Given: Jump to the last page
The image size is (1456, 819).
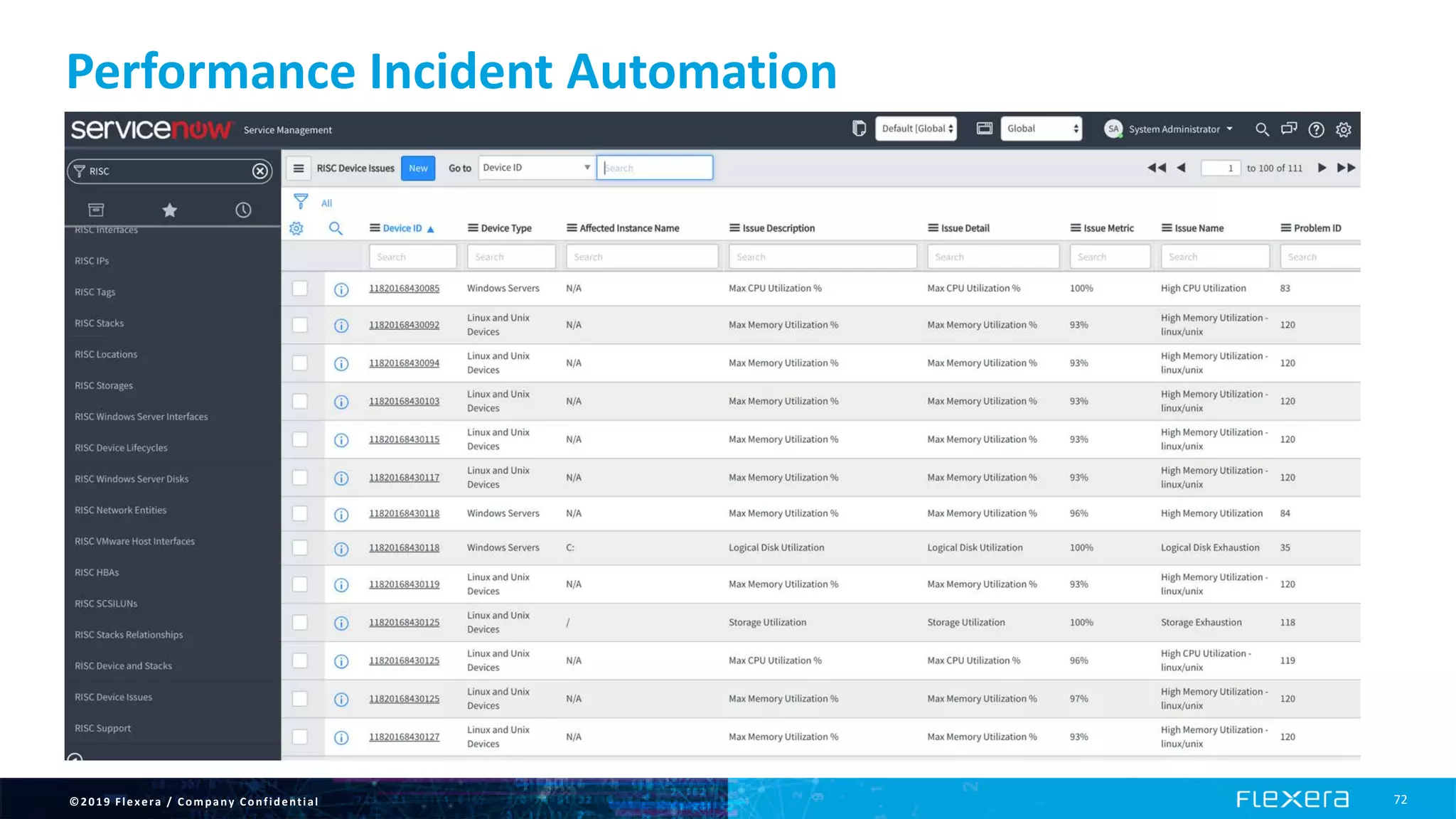Looking at the screenshot, I should [1346, 168].
